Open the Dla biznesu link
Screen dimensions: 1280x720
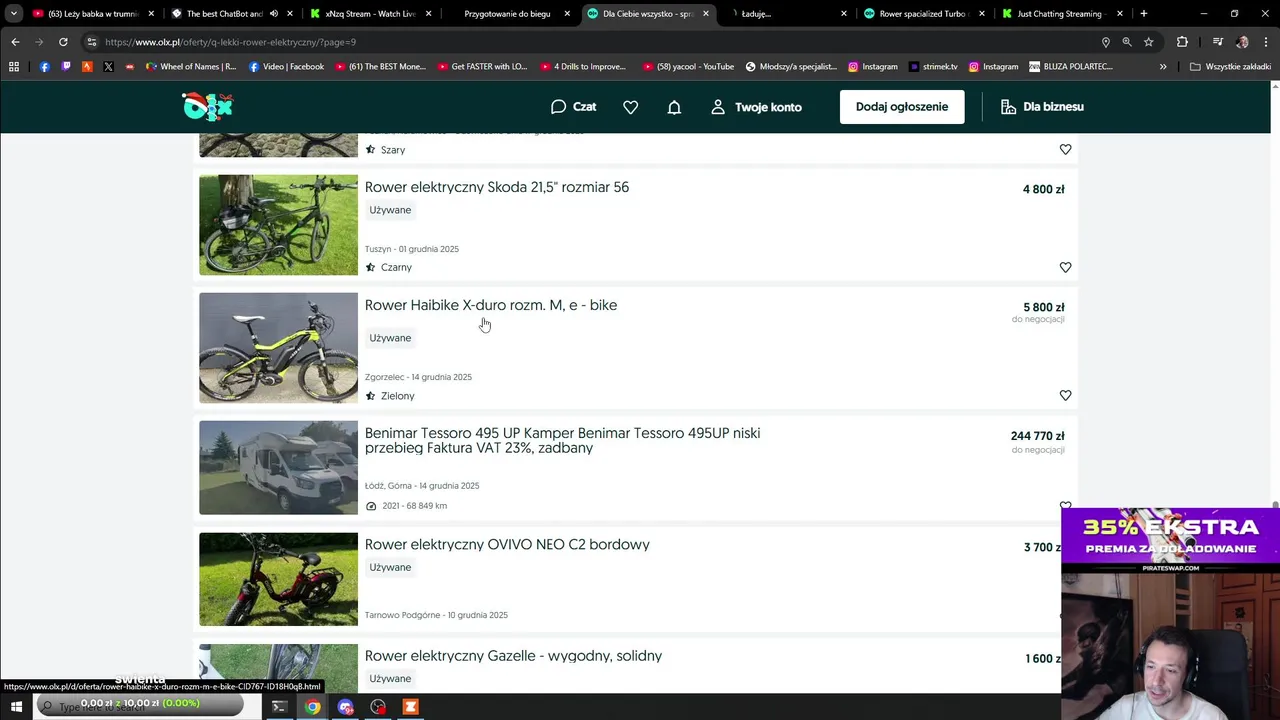coord(1042,107)
